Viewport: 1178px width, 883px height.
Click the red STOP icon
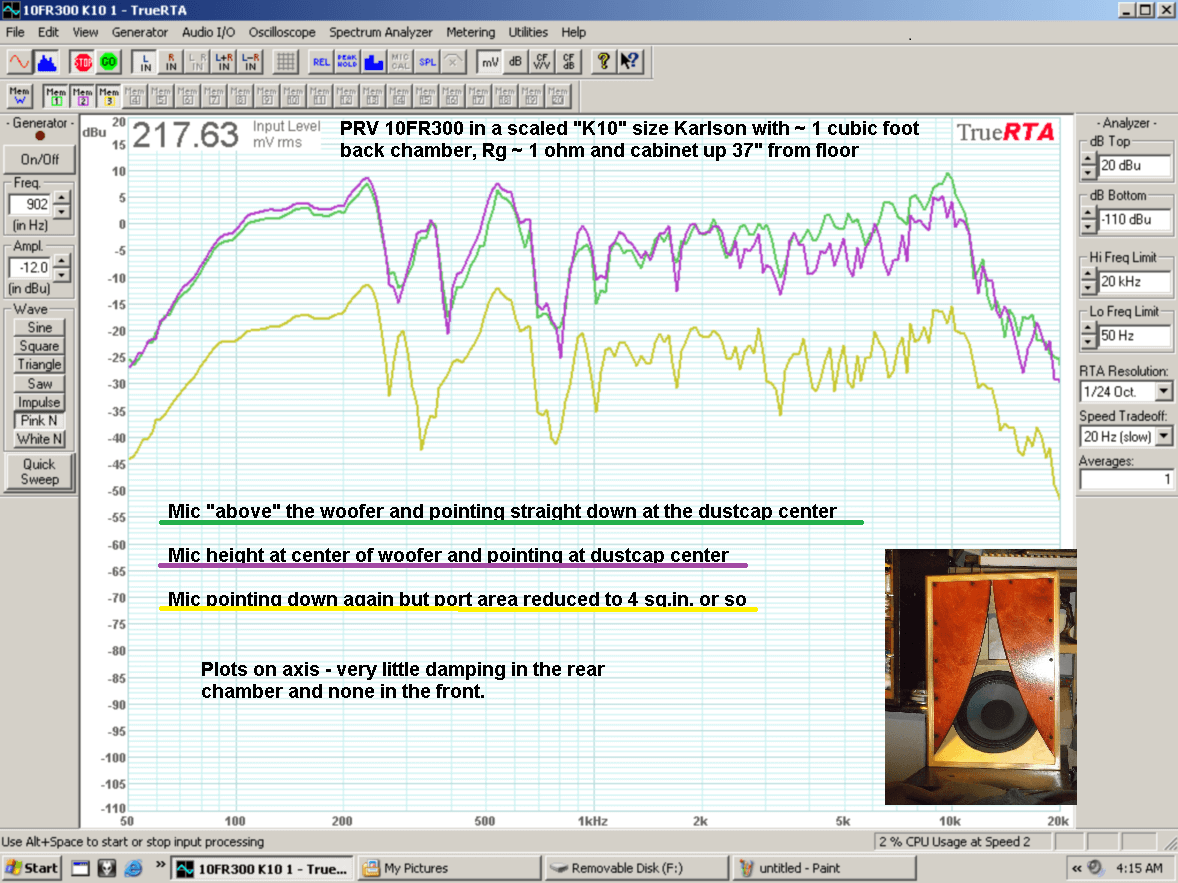pyautogui.click(x=83, y=62)
